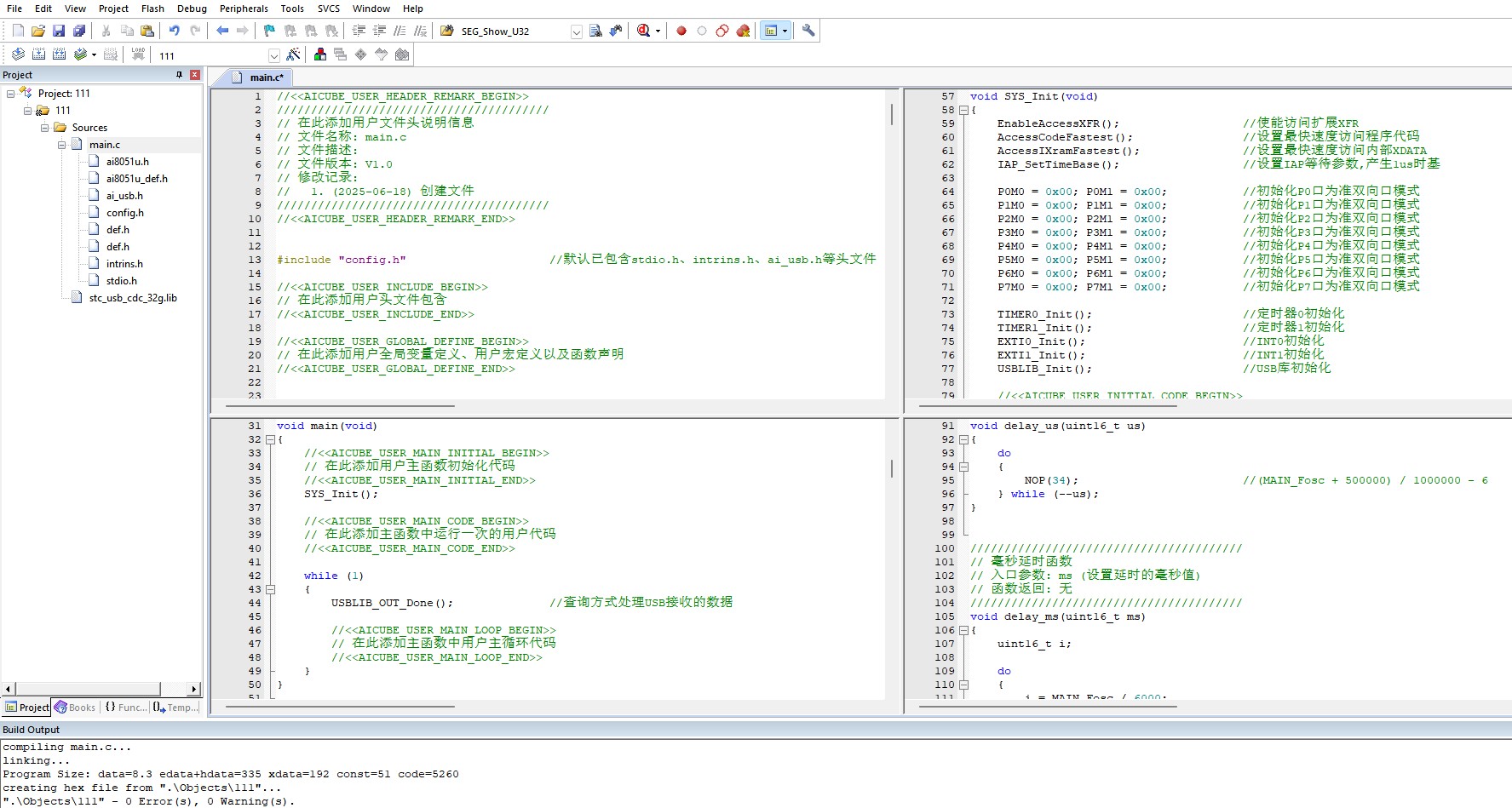Toggle the Window layout view button
This screenshot has width=1512, height=808.
[x=771, y=31]
